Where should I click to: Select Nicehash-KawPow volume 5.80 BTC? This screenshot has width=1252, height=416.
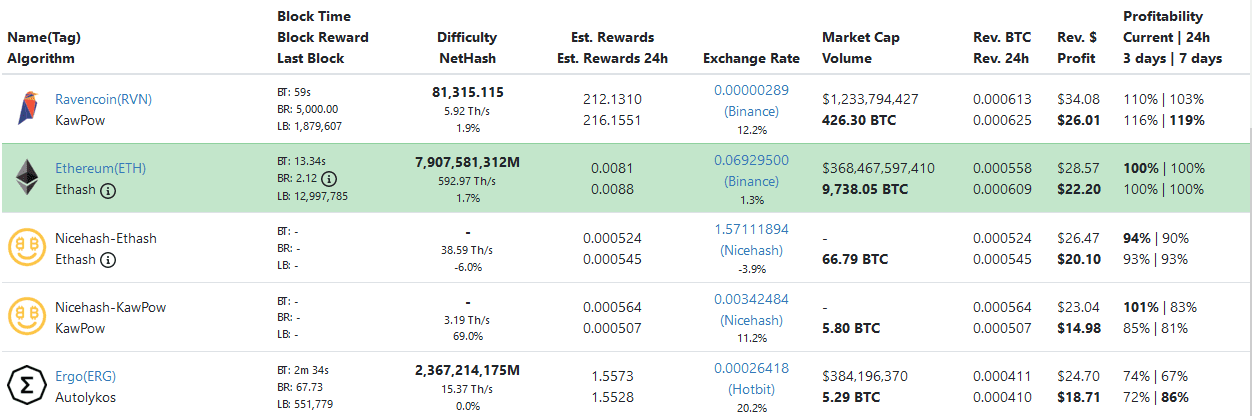tap(851, 329)
